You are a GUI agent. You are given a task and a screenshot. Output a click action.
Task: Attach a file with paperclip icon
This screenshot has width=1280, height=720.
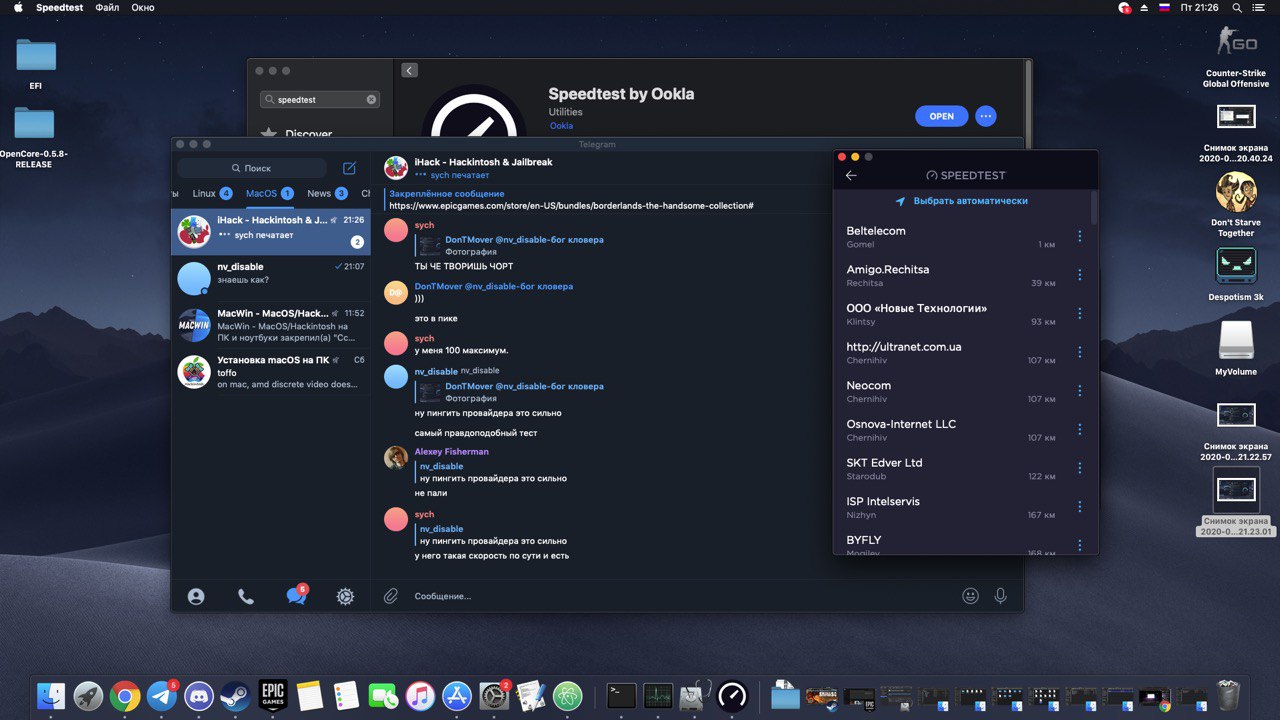click(391, 596)
